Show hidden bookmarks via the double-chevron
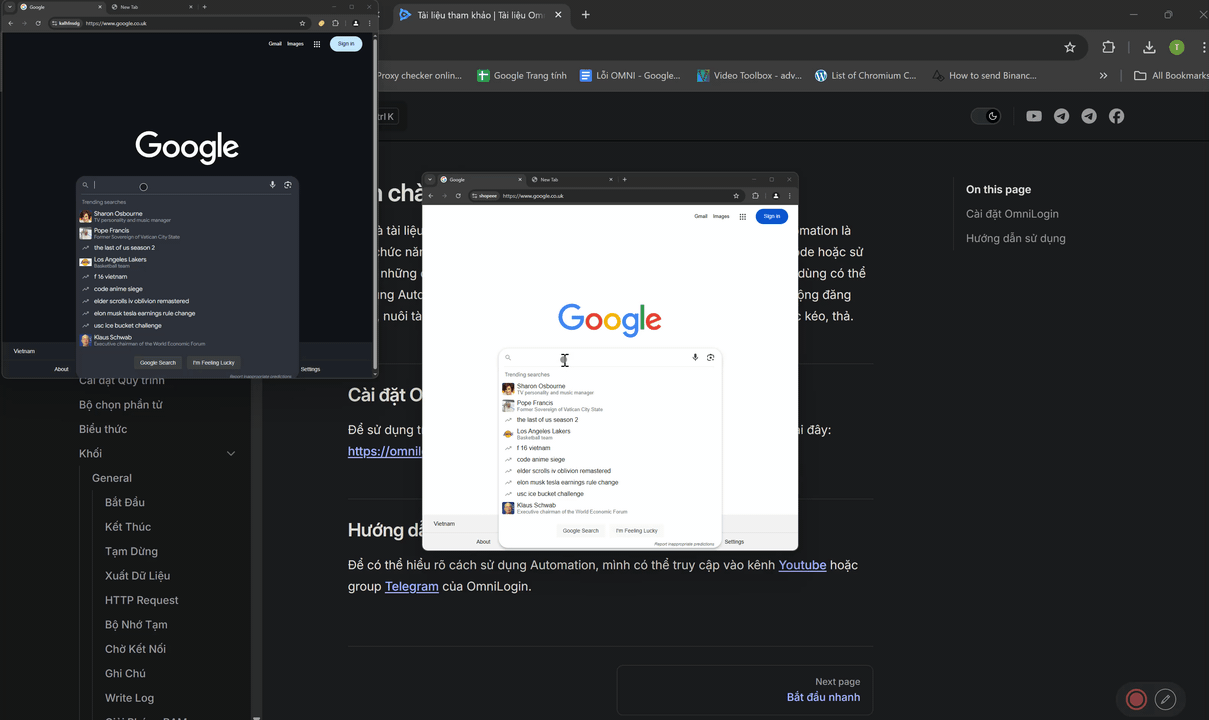 click(1103, 75)
